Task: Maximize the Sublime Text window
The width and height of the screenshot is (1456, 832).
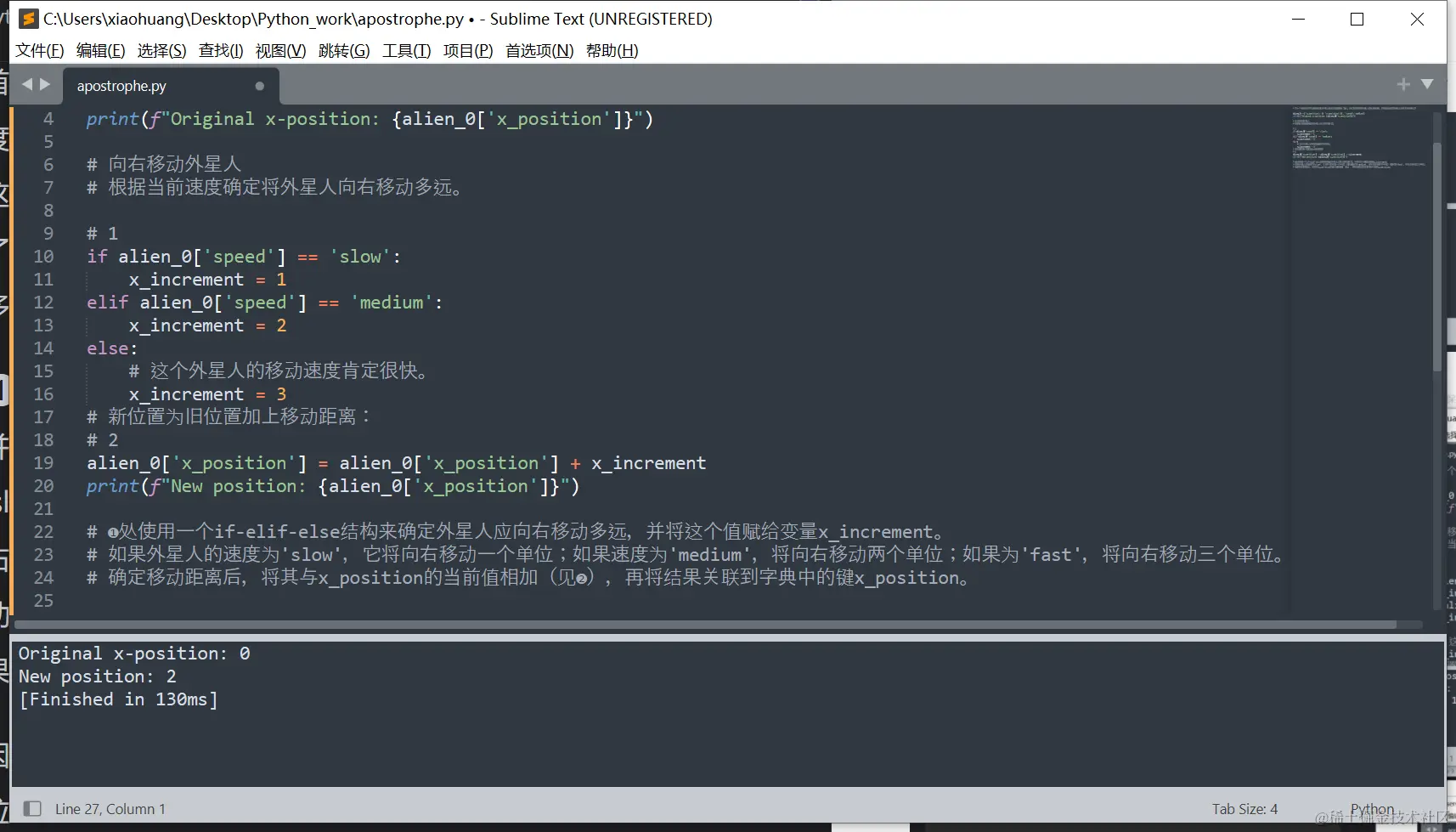Action: click(1357, 19)
